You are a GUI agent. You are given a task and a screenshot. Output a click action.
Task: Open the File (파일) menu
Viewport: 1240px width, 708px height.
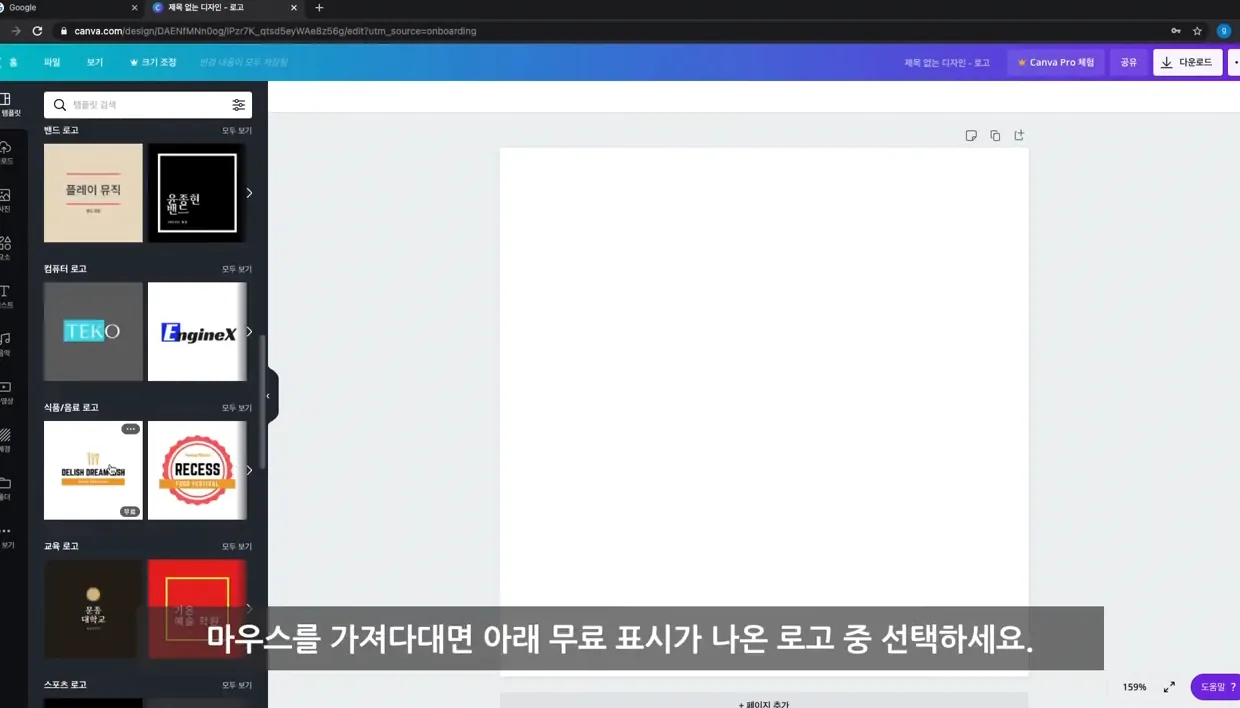click(52, 62)
